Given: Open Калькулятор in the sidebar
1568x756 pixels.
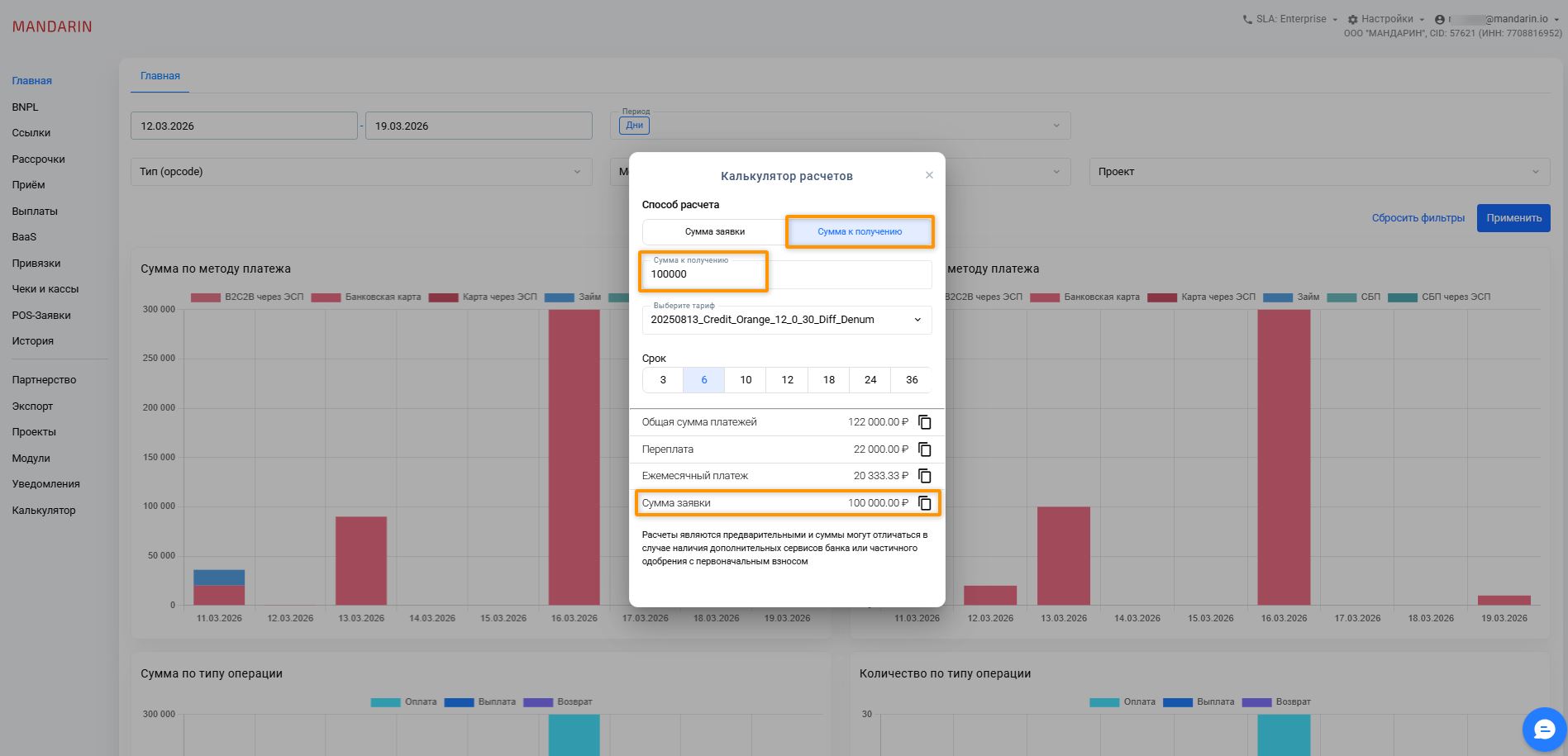Looking at the screenshot, I should [x=44, y=511].
